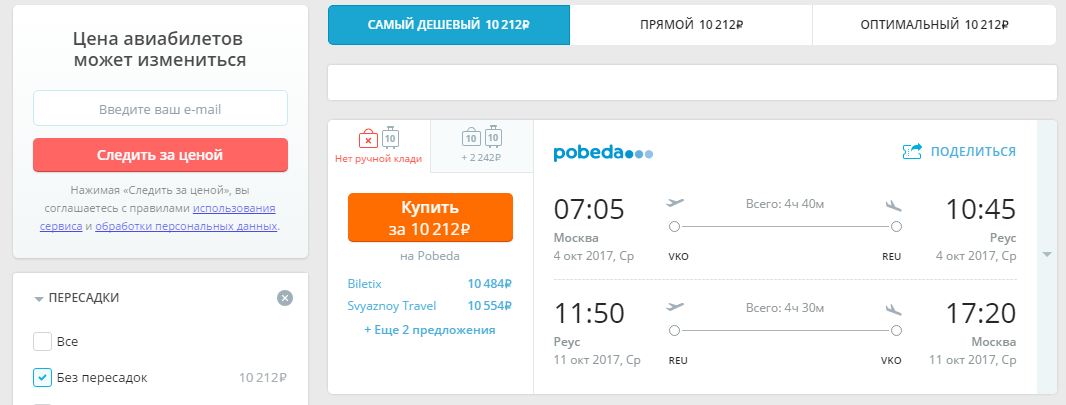Click the return flight landing plane icon
Image resolution: width=1066 pixels, height=405 pixels.
click(x=893, y=309)
